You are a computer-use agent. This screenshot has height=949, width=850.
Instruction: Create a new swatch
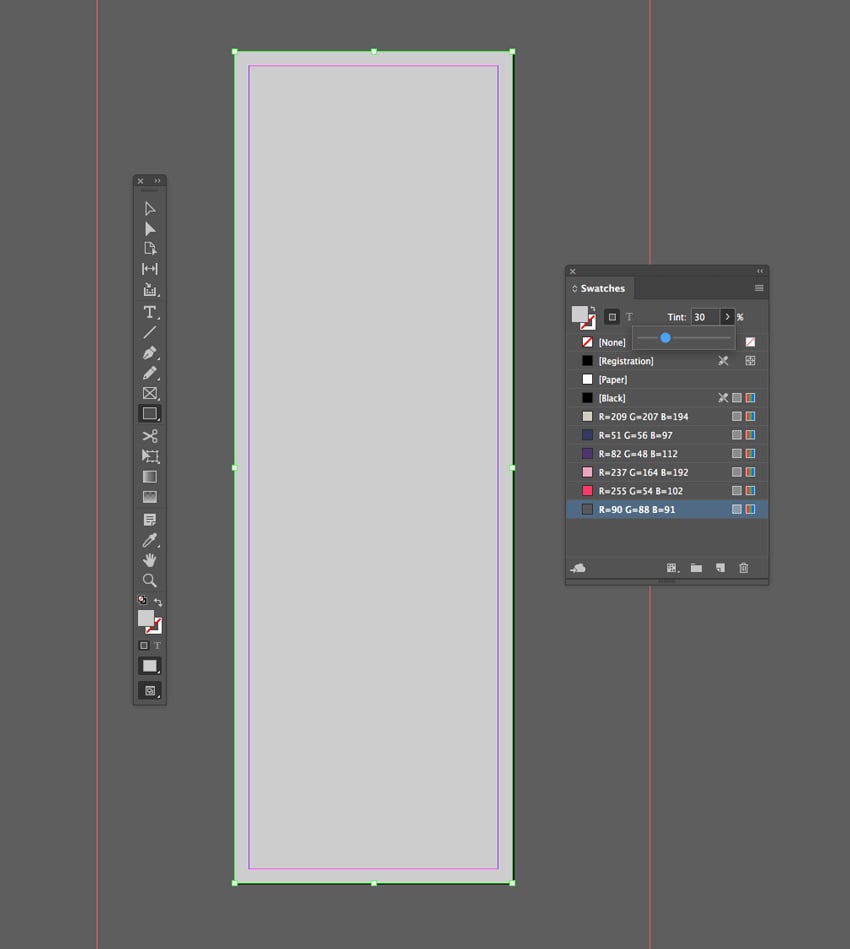click(x=720, y=567)
